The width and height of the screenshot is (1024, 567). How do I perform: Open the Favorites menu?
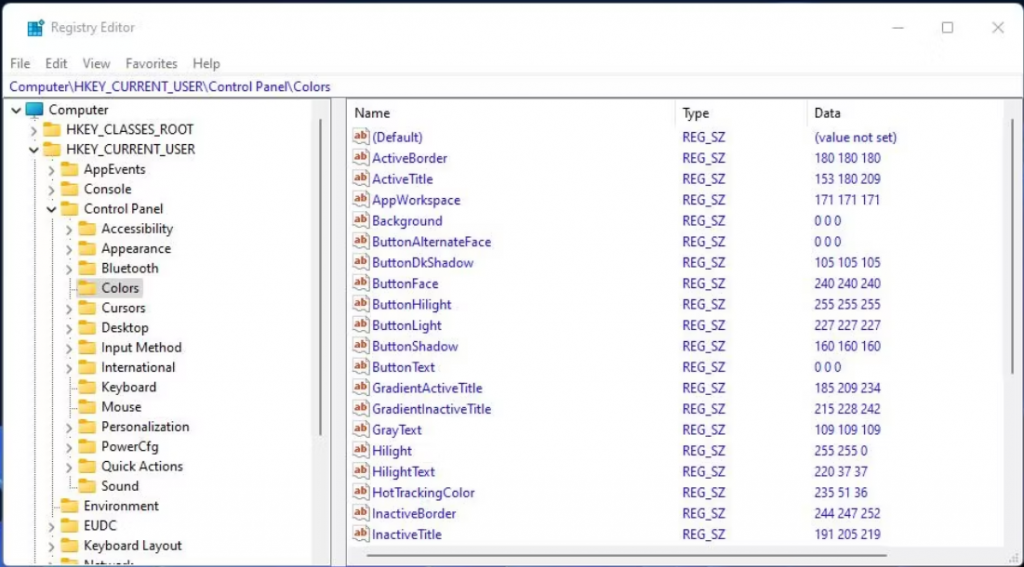click(x=152, y=63)
